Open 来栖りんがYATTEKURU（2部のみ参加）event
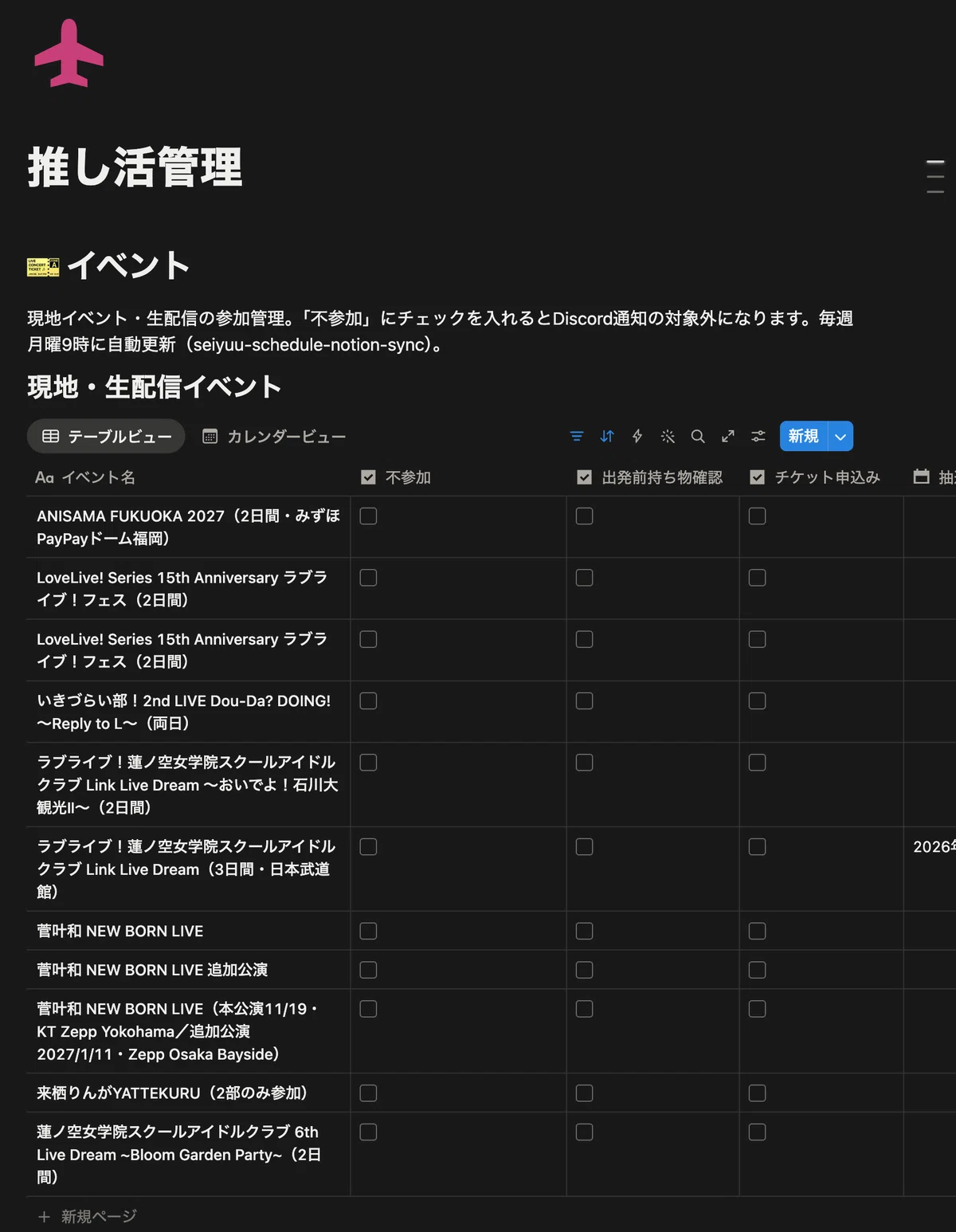The image size is (956, 1232). (174, 1093)
